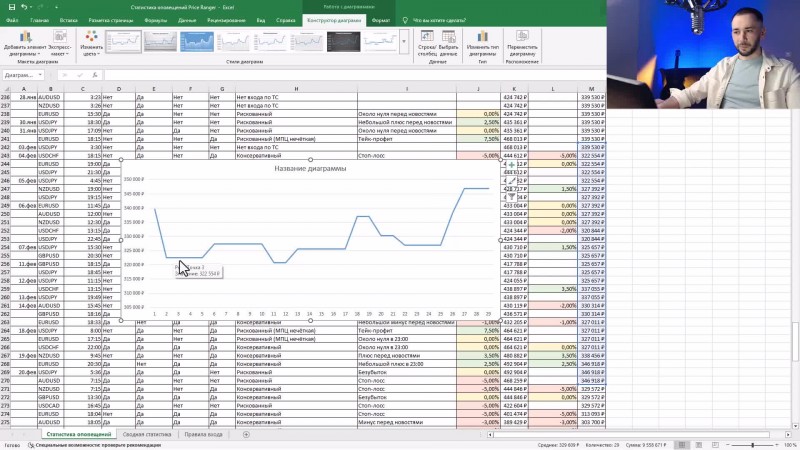Switch to Normal view button
The image size is (800, 450).
click(x=682, y=445)
